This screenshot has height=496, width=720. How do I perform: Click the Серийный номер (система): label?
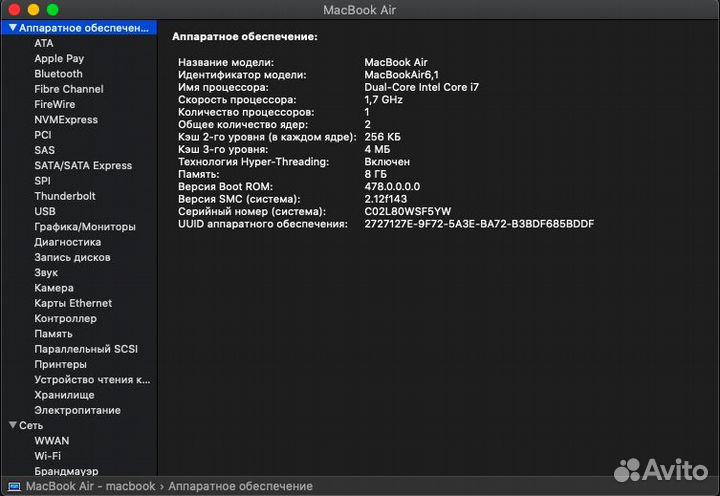[252, 211]
